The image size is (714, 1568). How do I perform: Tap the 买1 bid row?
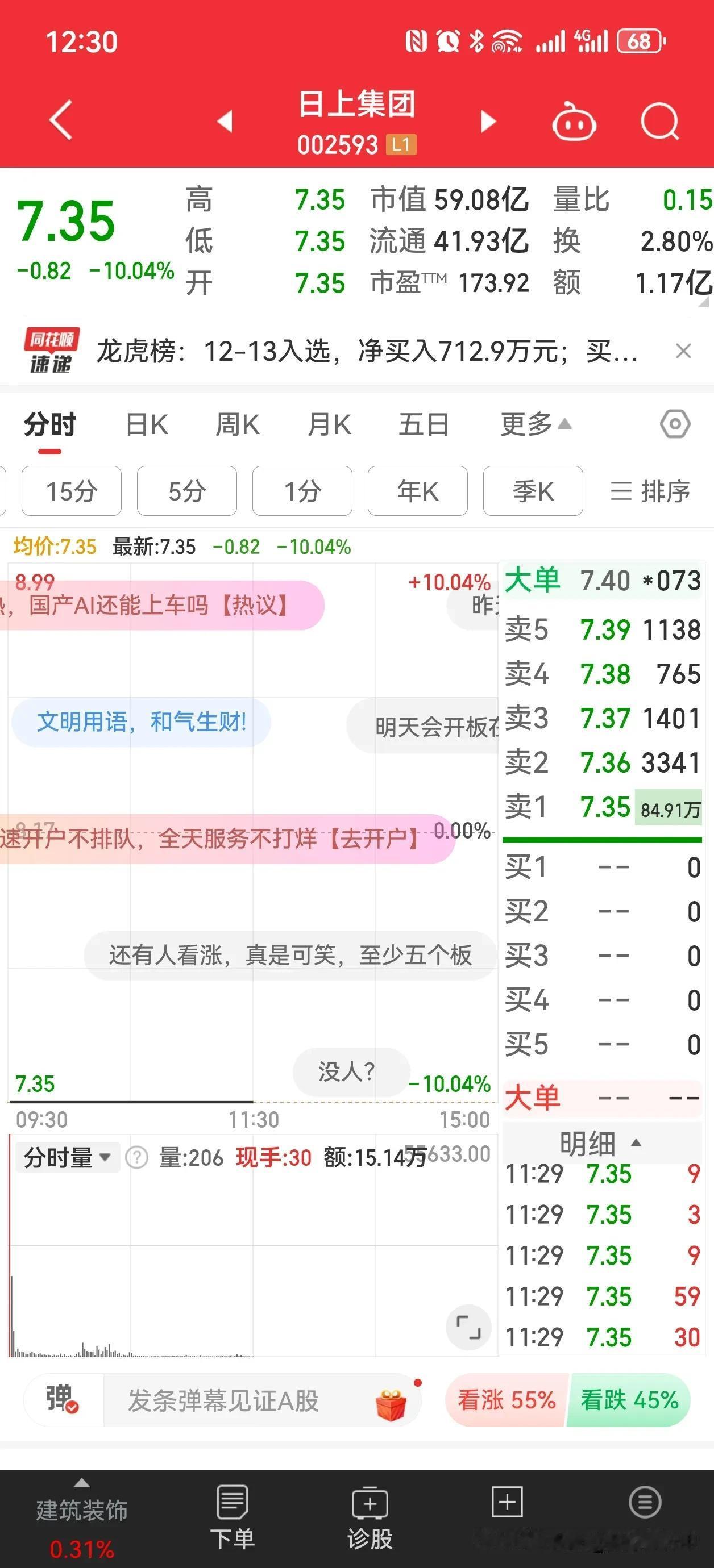pyautogui.click(x=603, y=867)
